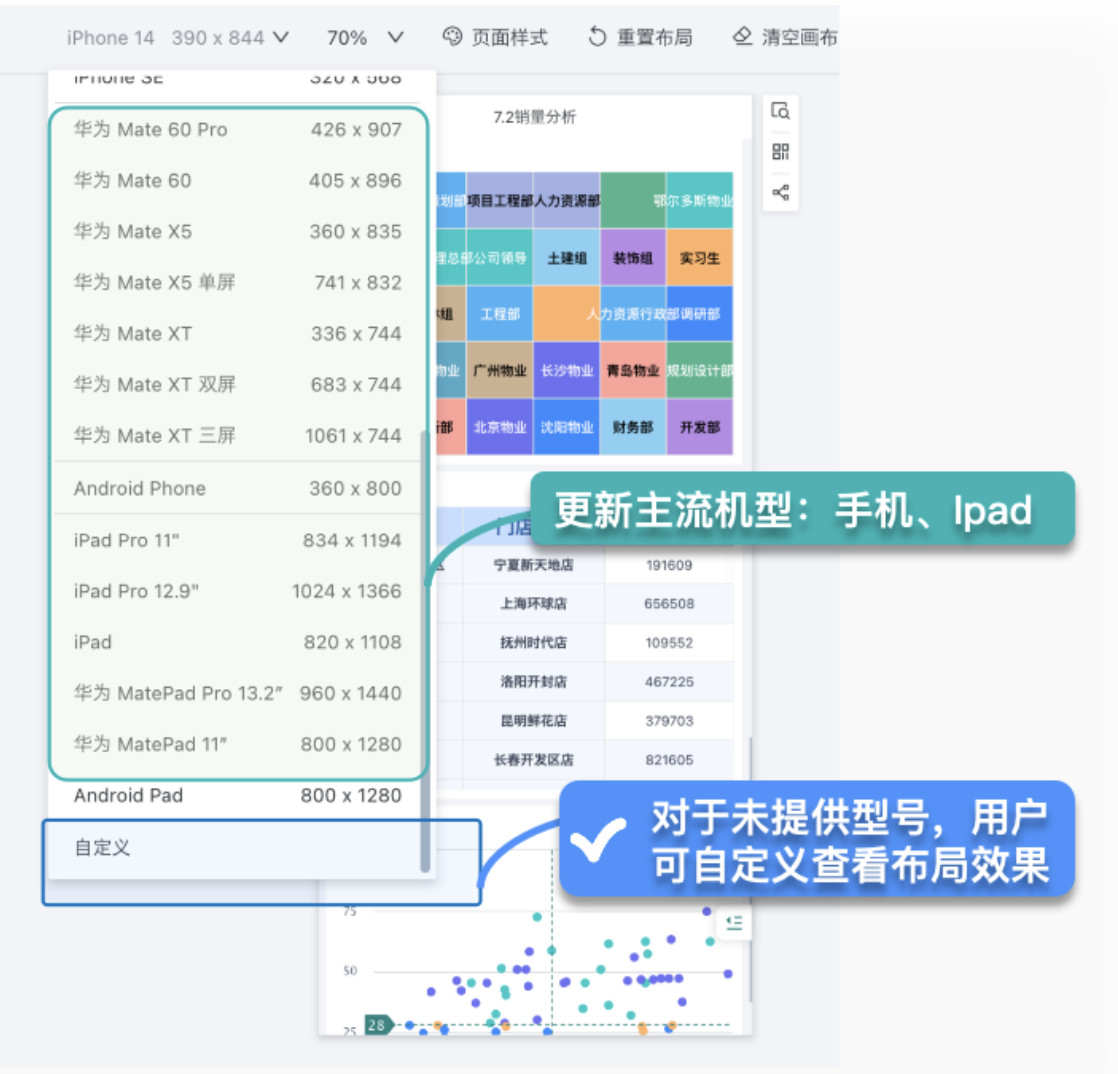Click the 656508 value cell
The image size is (1118, 1074).
[669, 604]
